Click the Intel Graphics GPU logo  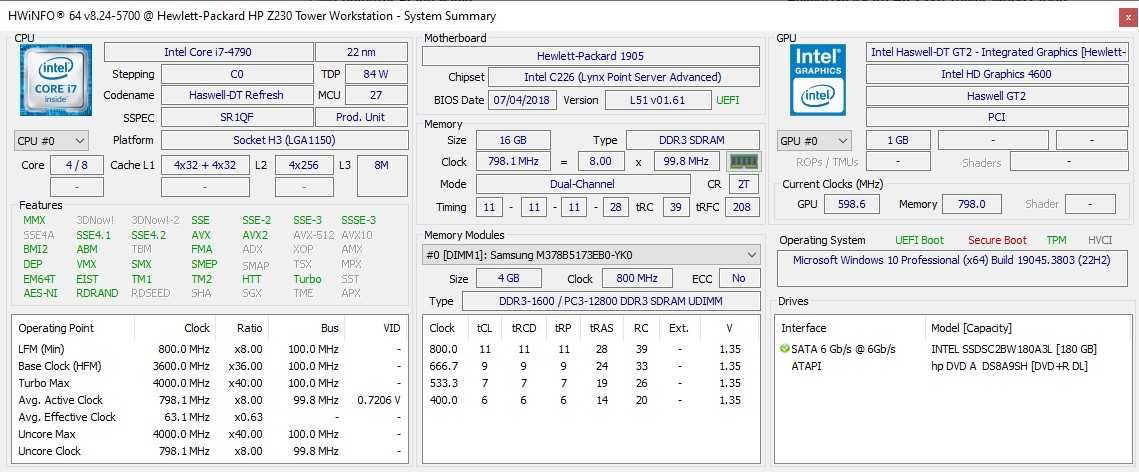pos(818,80)
